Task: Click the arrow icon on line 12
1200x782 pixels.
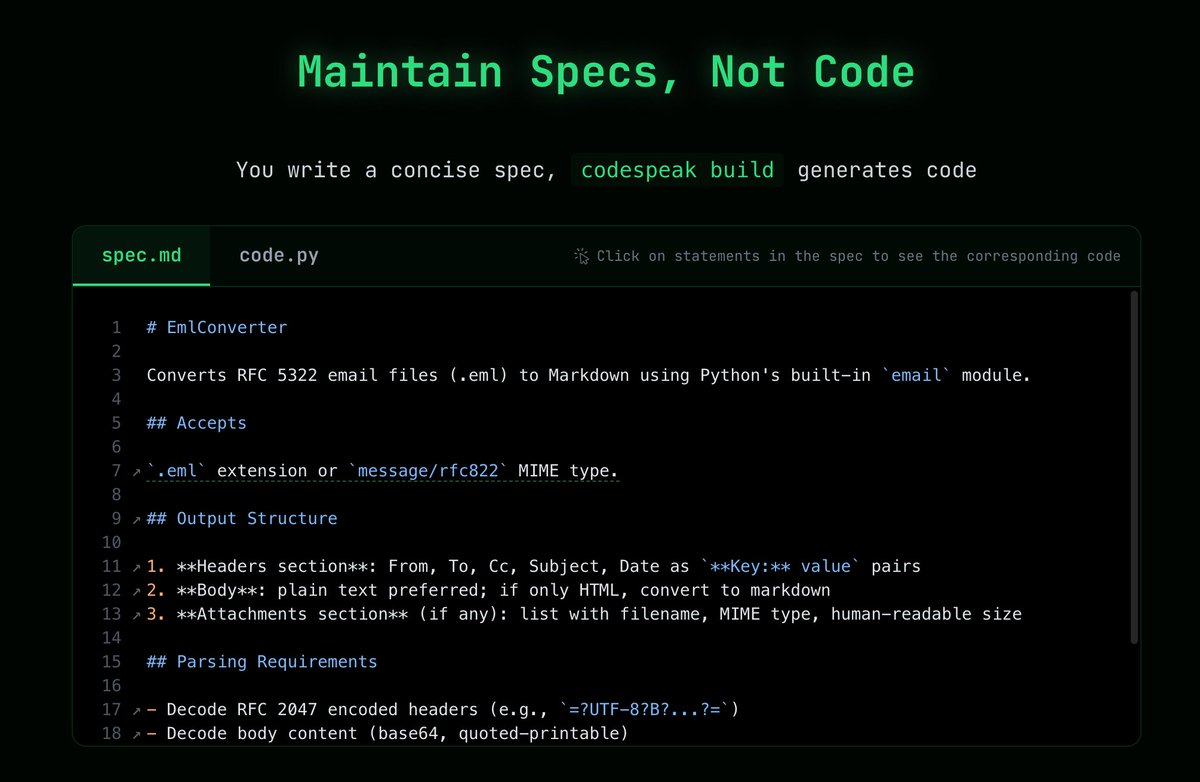Action: click(x=137, y=591)
